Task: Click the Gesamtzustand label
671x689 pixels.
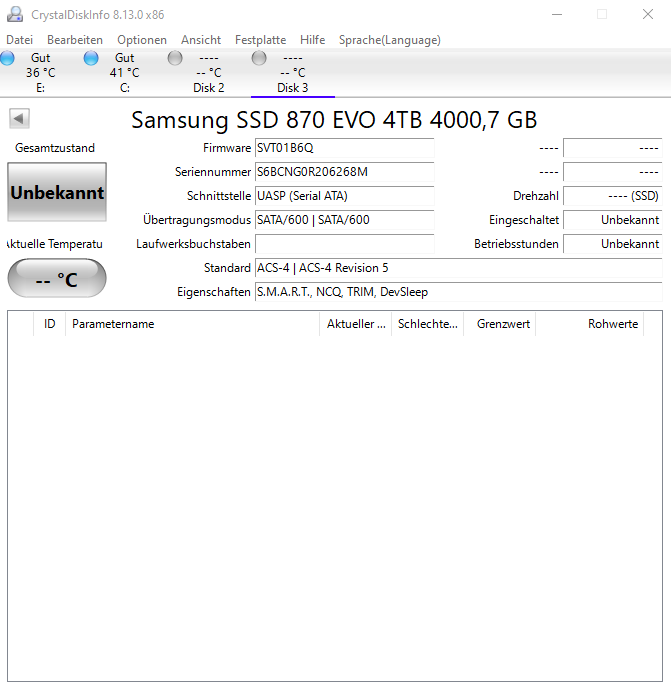Action: point(55,148)
